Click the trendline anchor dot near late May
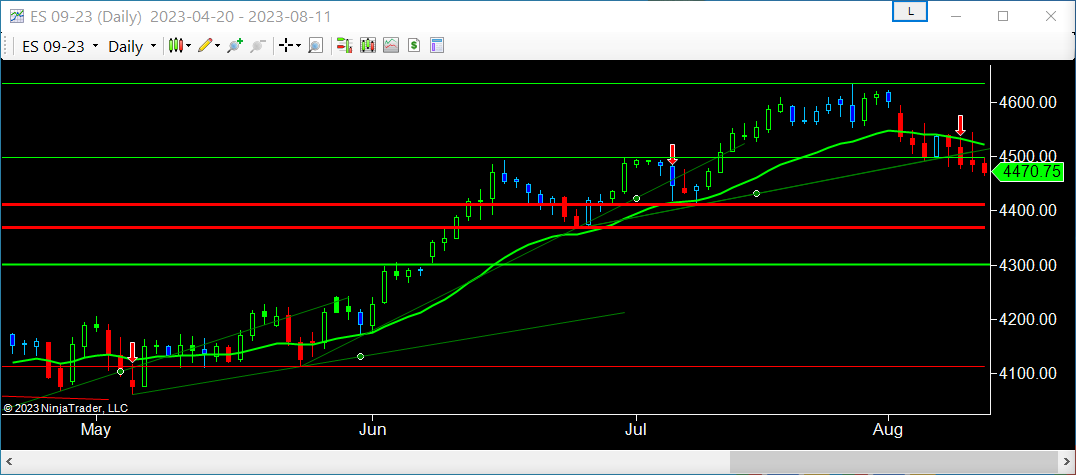This screenshot has height=475, width=1076. click(x=361, y=356)
